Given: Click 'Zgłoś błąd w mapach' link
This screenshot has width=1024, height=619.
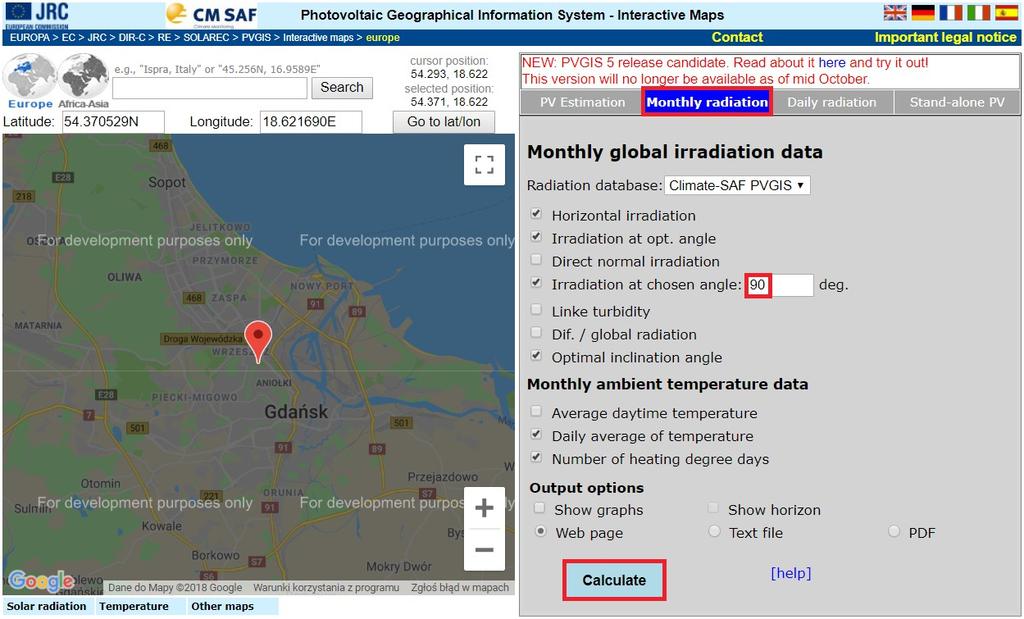Looking at the screenshot, I should (460, 588).
